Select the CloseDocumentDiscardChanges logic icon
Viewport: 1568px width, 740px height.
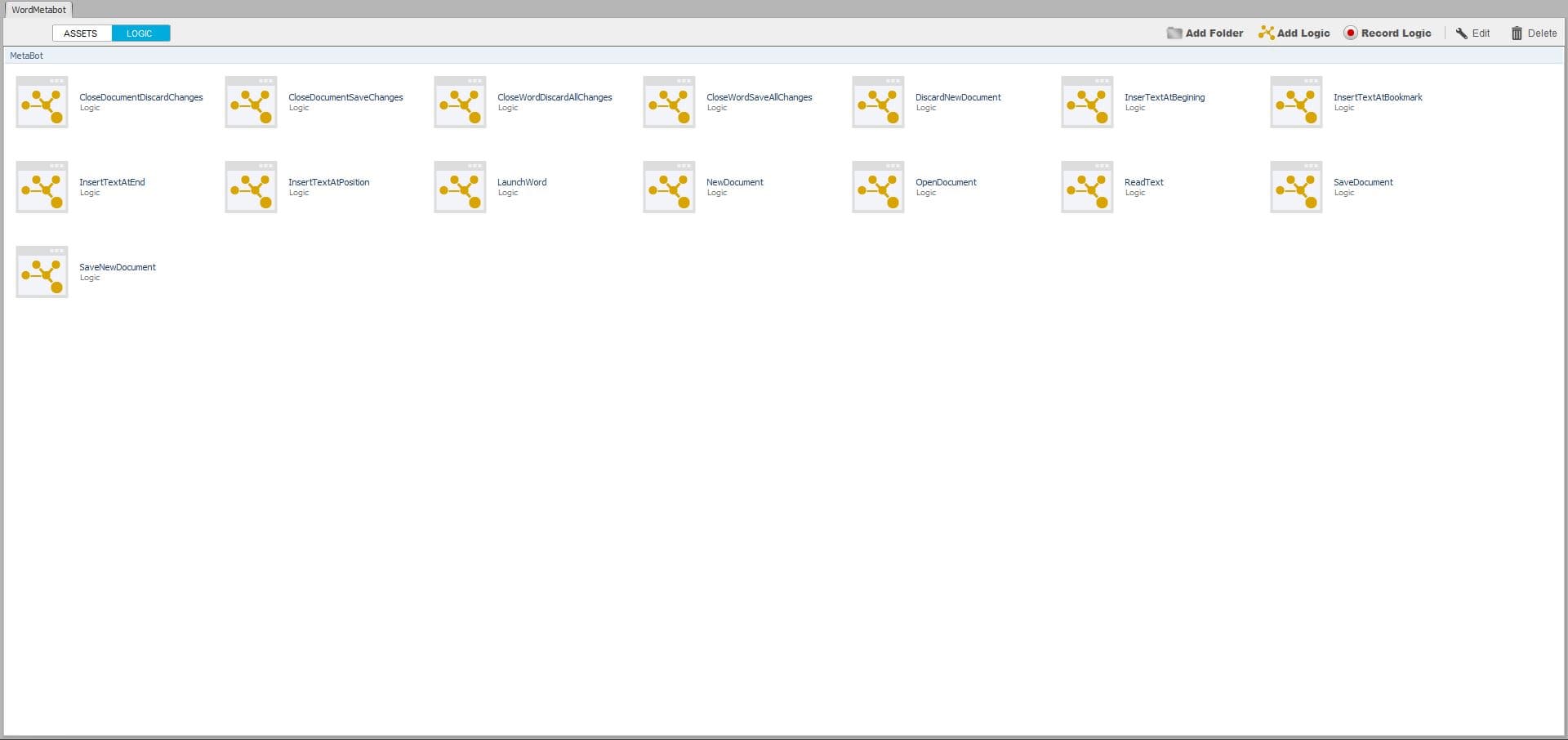point(42,102)
